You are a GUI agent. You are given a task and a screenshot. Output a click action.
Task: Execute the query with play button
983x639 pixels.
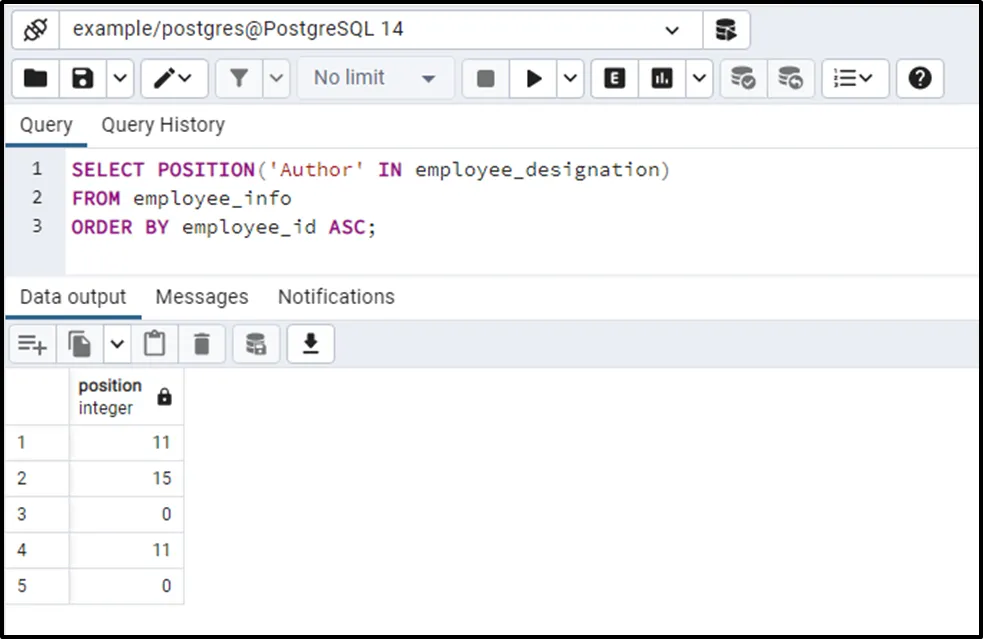pos(534,78)
